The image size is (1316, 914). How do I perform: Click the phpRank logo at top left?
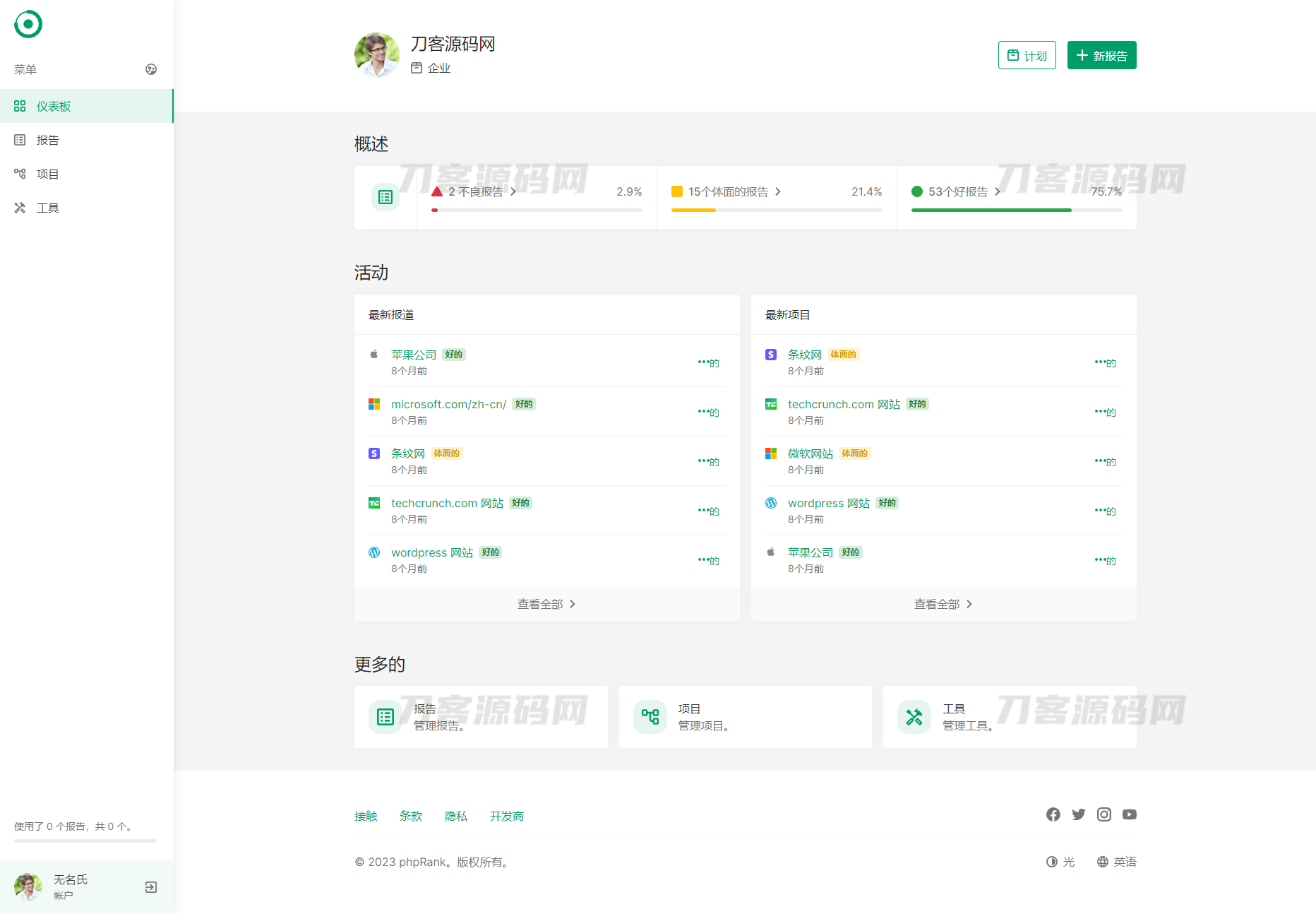click(28, 23)
